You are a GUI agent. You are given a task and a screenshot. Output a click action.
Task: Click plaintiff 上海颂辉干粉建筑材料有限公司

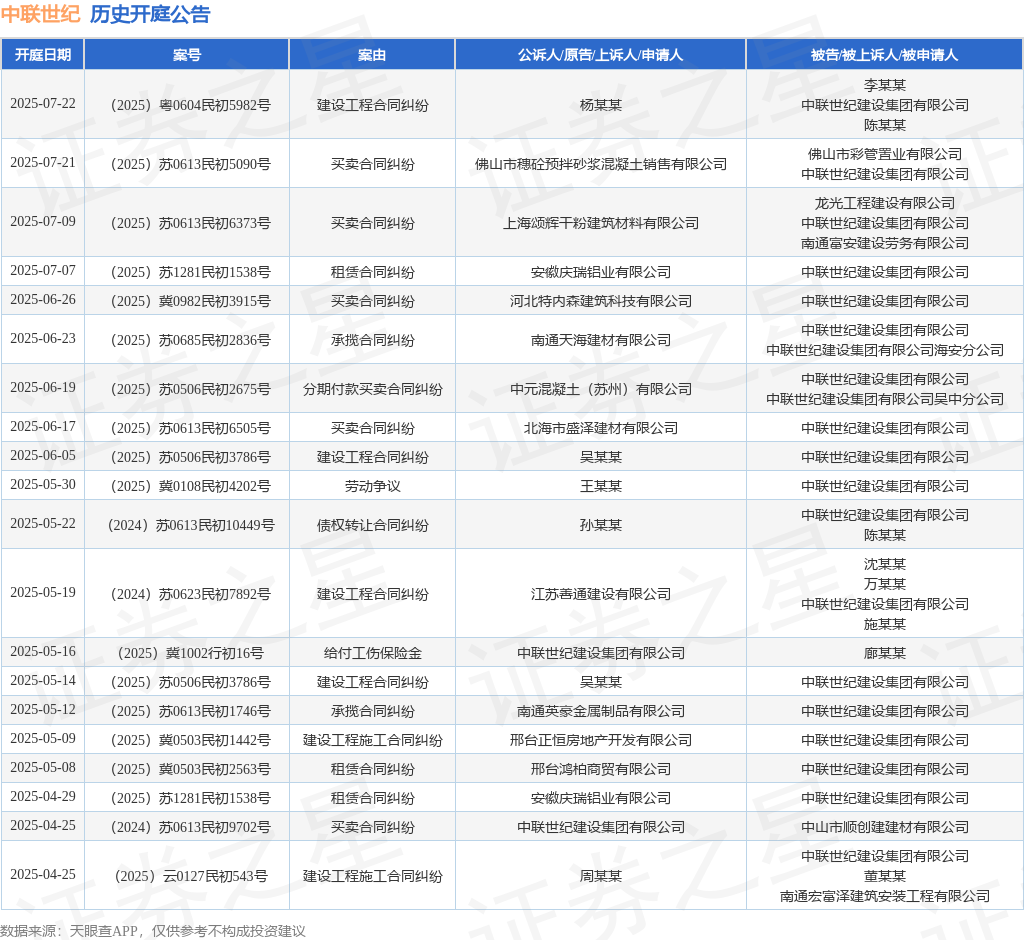[x=601, y=223]
